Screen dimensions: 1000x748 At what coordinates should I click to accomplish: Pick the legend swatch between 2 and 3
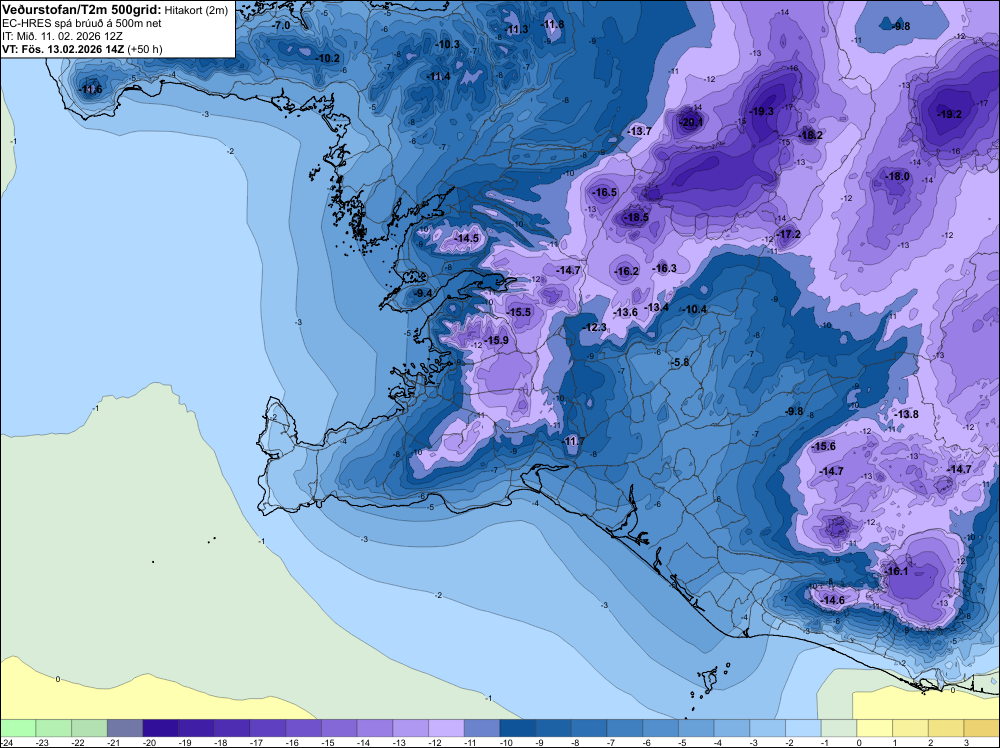[x=946, y=728]
